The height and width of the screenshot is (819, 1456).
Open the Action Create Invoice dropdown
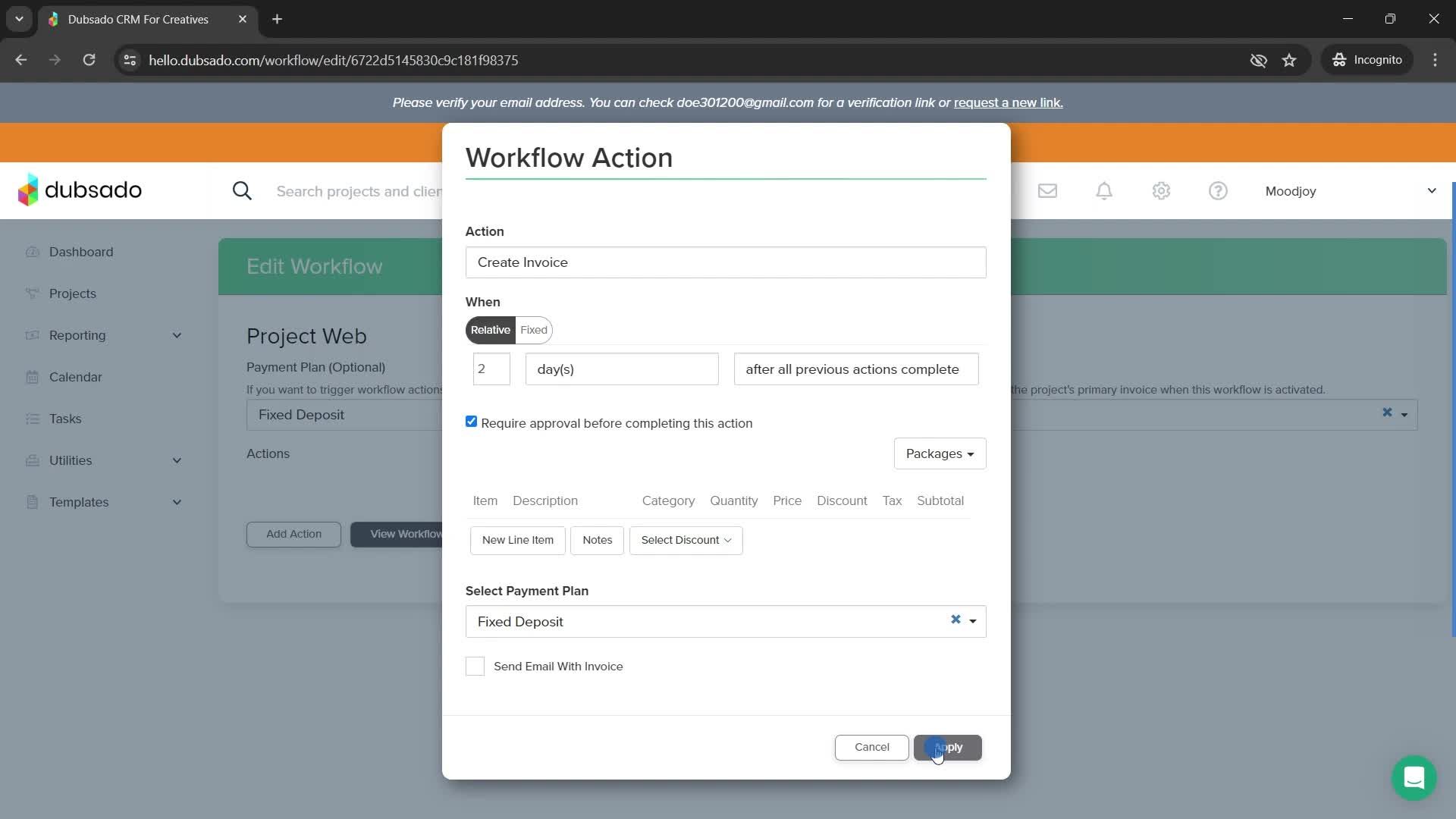726,262
